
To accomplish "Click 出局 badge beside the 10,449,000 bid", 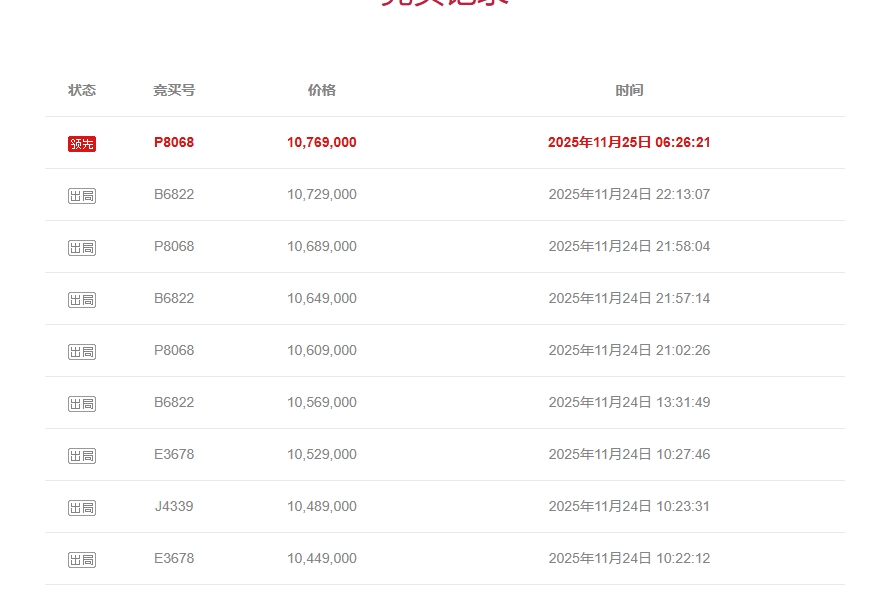I will 82,560.
